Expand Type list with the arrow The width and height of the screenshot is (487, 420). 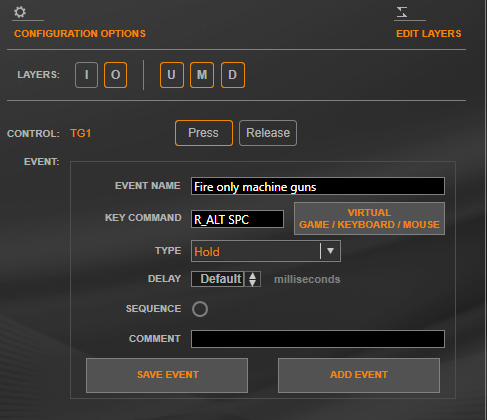[330, 251]
